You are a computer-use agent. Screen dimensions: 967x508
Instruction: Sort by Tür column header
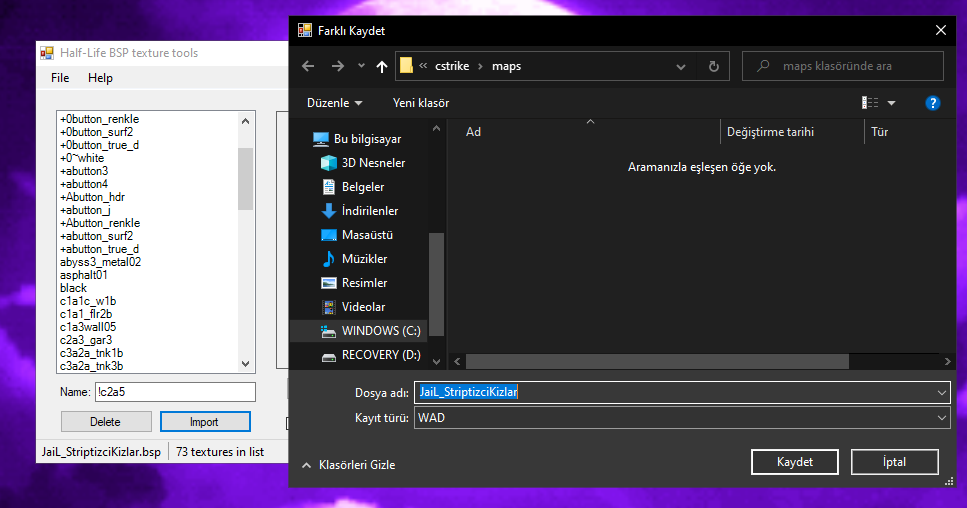pos(879,132)
